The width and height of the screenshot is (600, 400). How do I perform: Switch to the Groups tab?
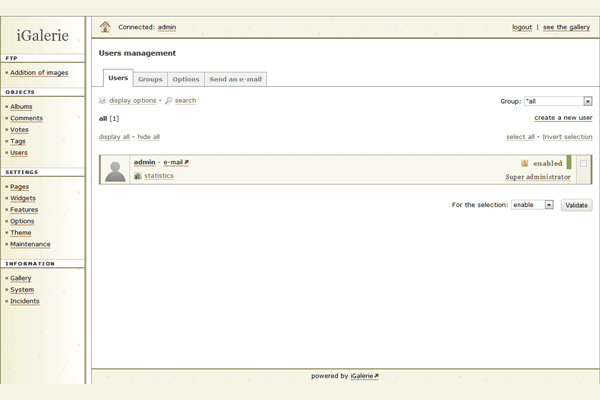pos(150,79)
